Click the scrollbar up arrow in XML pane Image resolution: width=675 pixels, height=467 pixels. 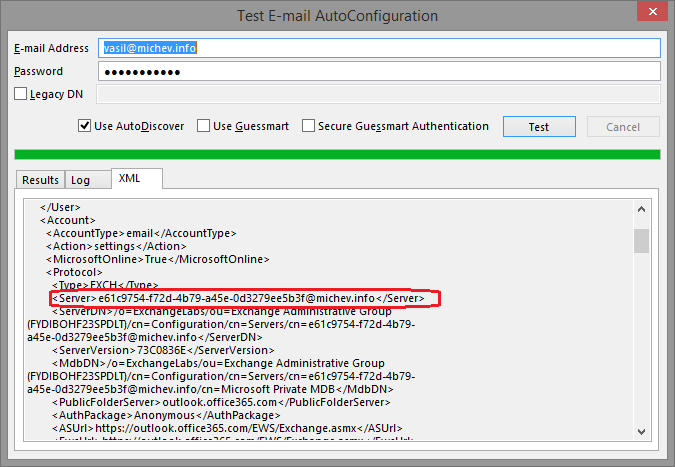click(x=641, y=208)
